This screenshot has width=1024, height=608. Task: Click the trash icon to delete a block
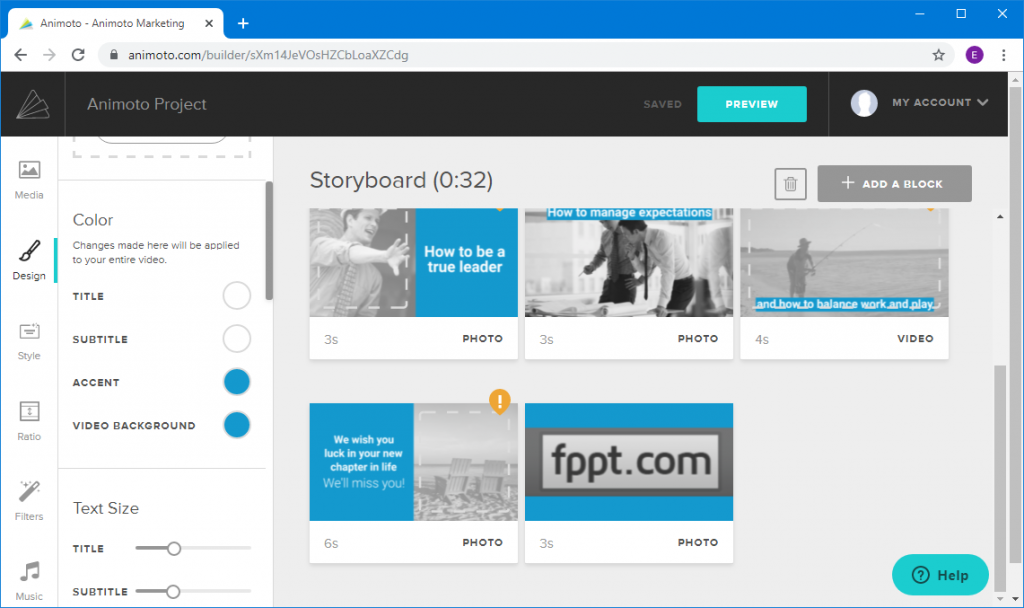coord(790,183)
